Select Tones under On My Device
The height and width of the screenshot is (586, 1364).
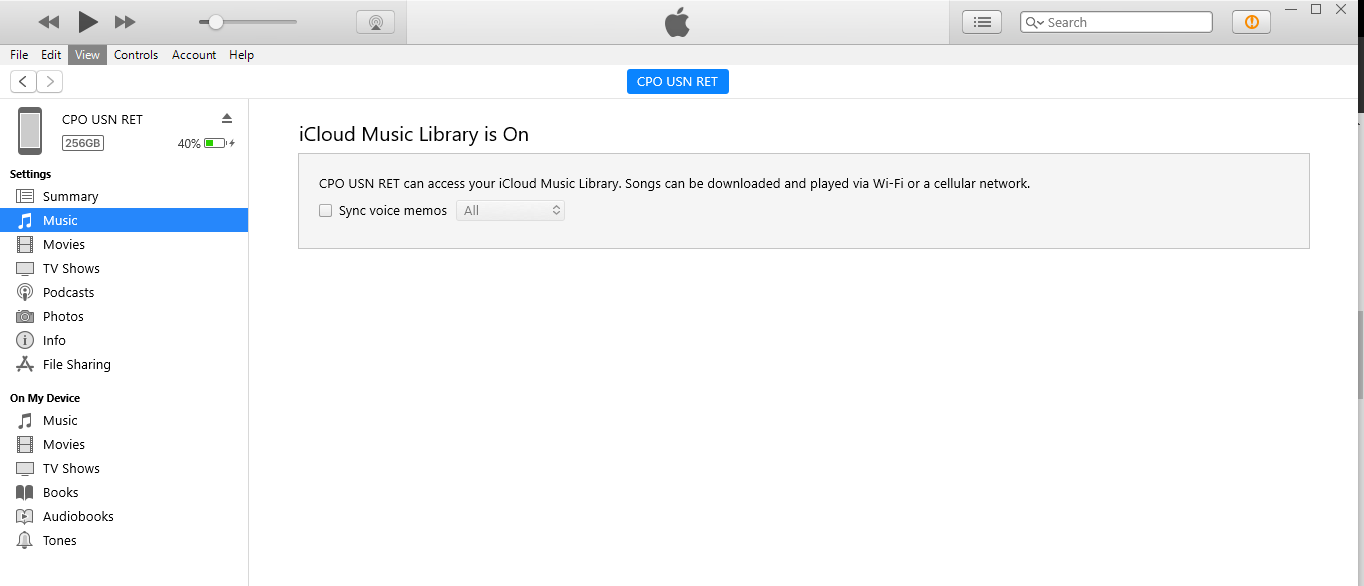click(57, 540)
